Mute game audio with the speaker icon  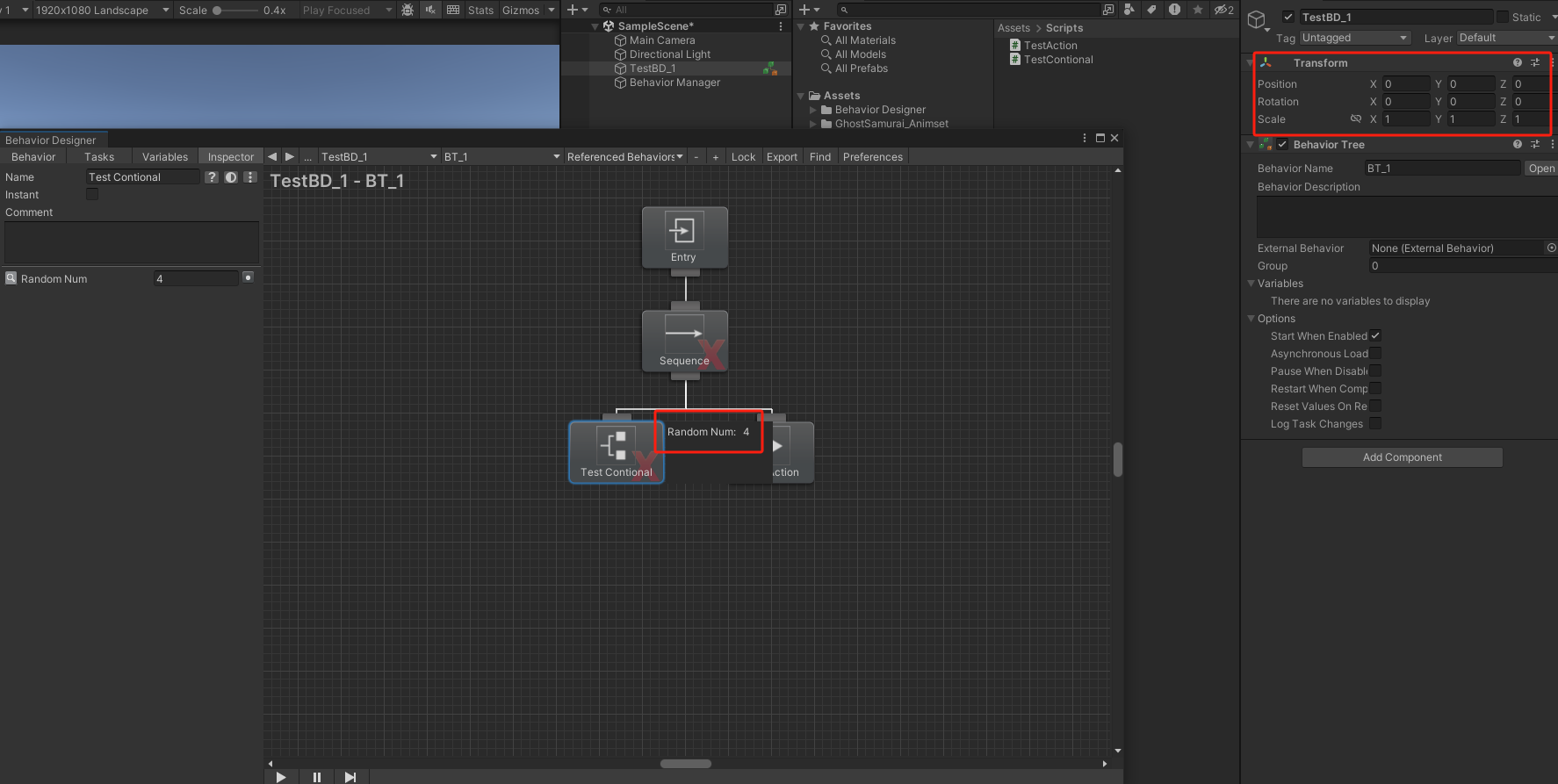(x=430, y=10)
